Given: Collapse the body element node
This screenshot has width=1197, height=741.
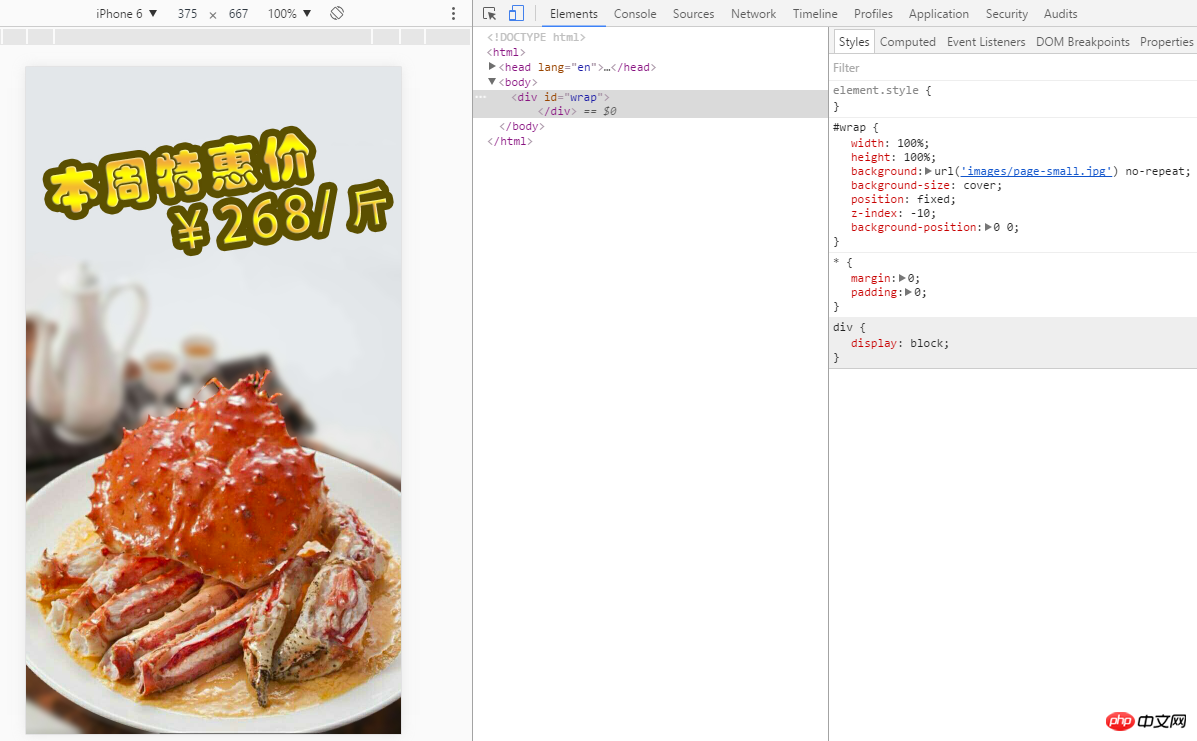Looking at the screenshot, I should [492, 81].
